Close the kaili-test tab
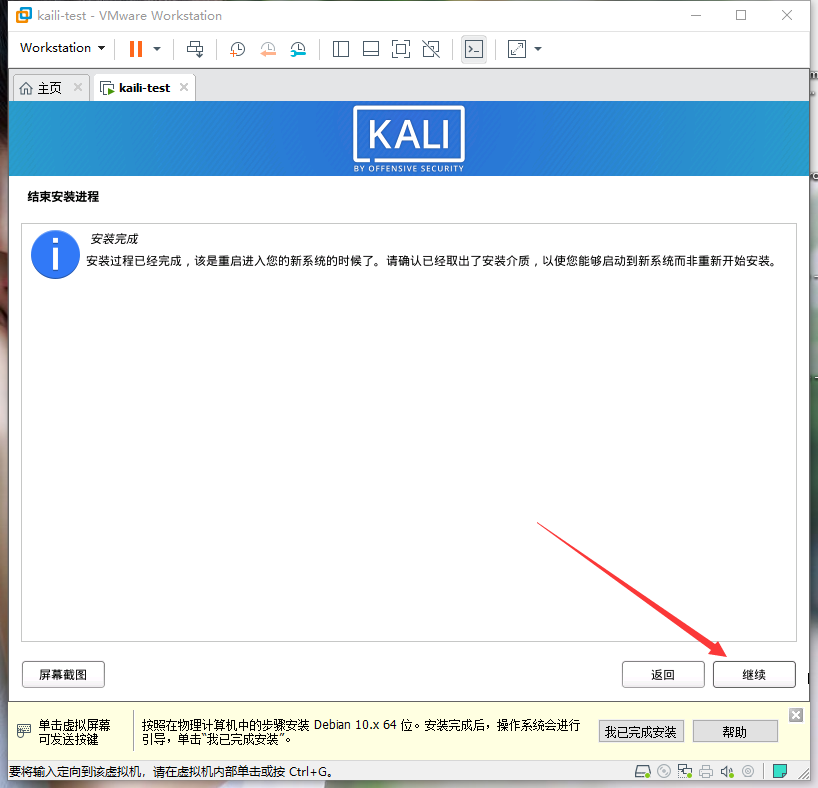 (x=184, y=87)
